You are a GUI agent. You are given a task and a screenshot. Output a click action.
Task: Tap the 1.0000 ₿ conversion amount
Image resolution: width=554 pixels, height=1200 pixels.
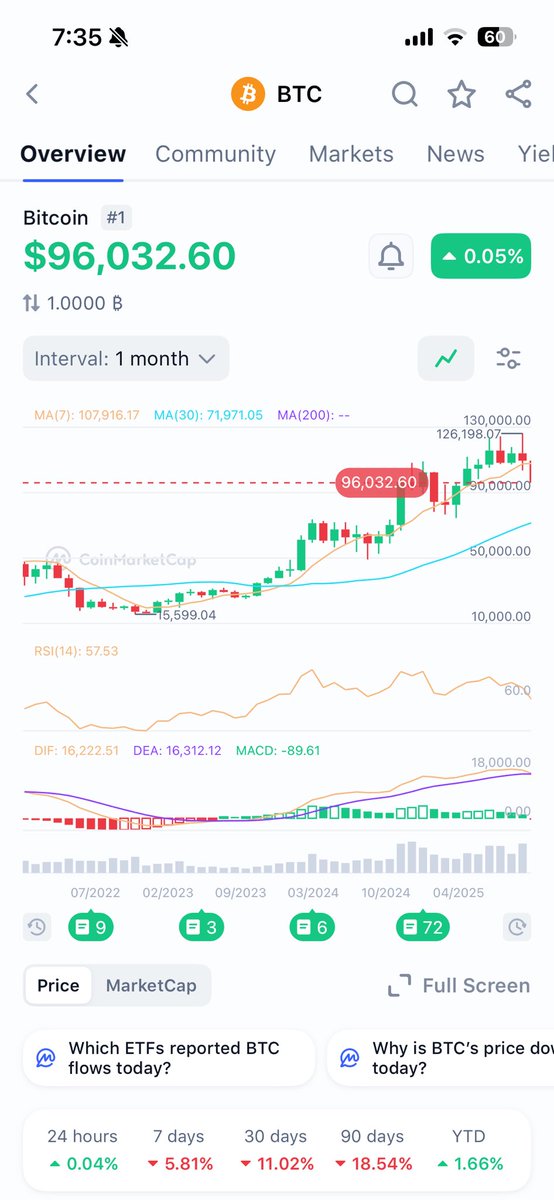pos(86,303)
